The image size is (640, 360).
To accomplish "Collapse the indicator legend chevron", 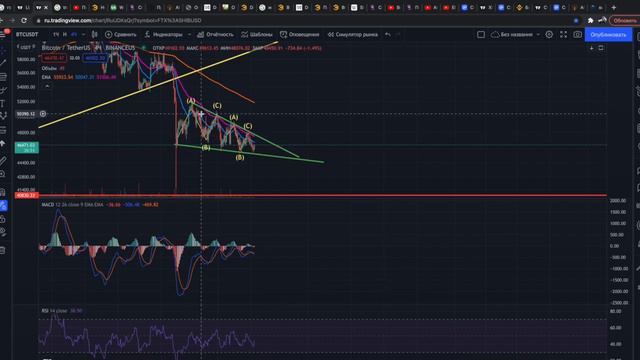I will click(47, 86).
